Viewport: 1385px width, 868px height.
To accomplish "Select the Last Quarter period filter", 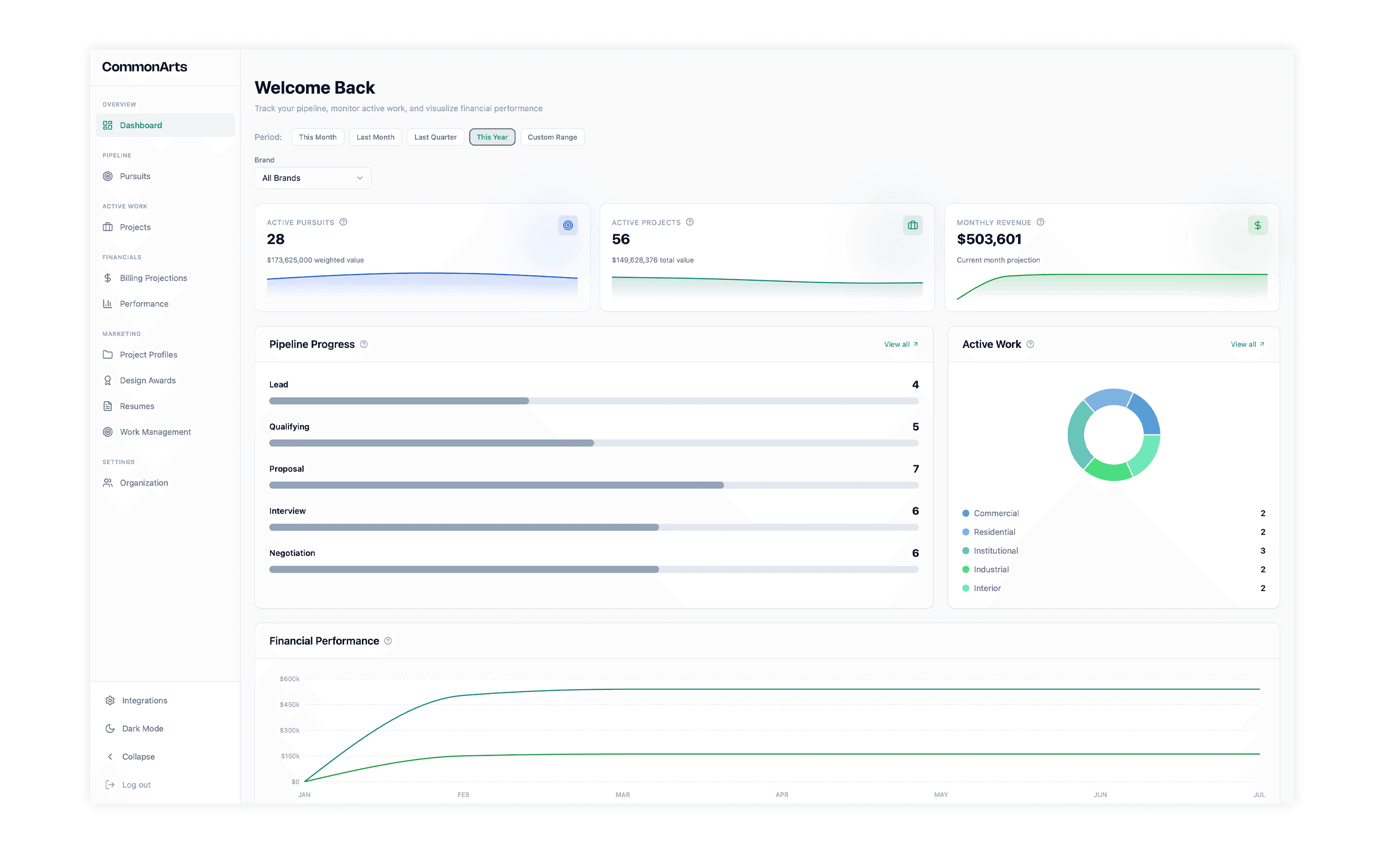I will point(435,137).
